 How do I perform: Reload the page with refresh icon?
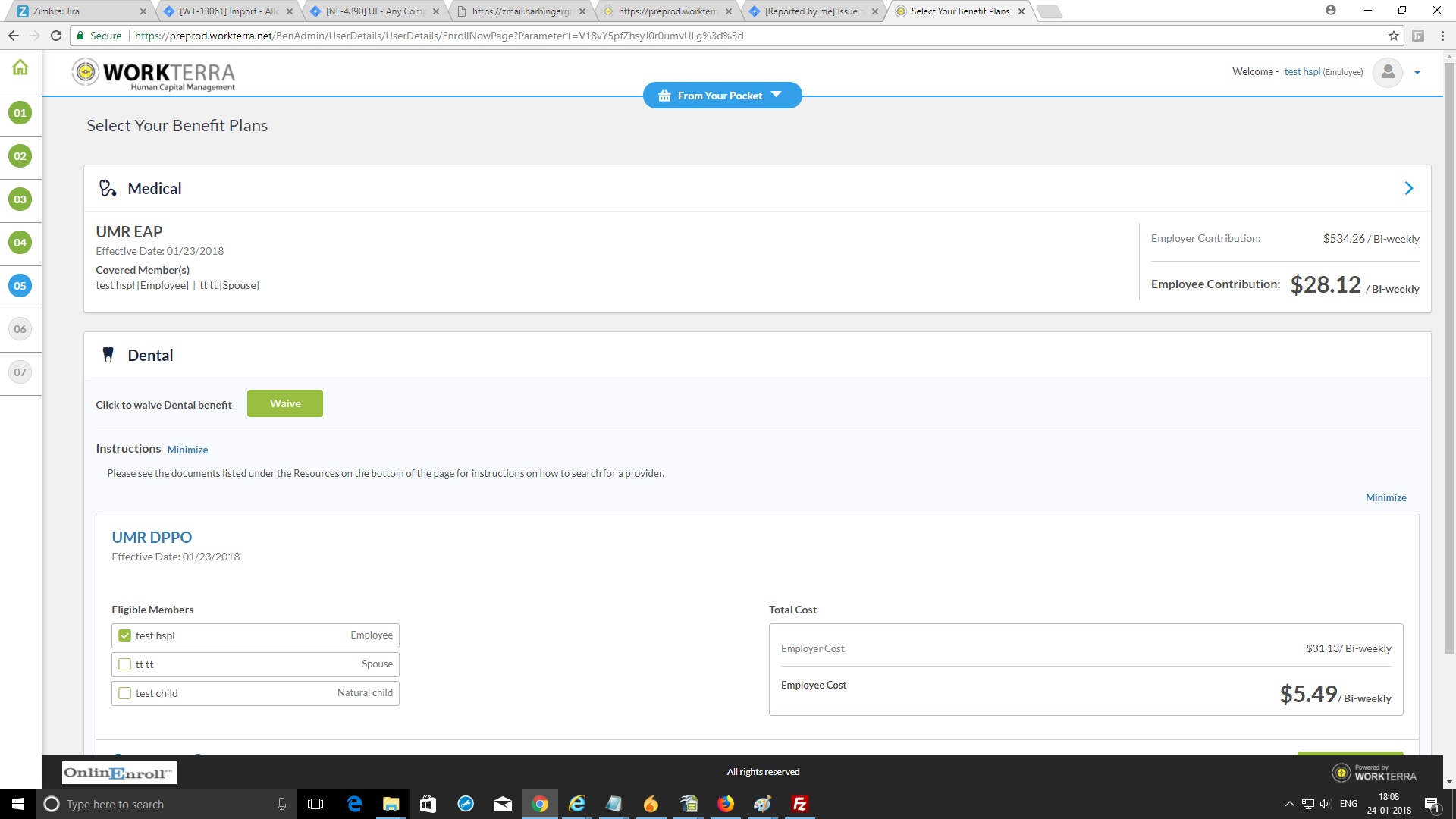[x=56, y=36]
